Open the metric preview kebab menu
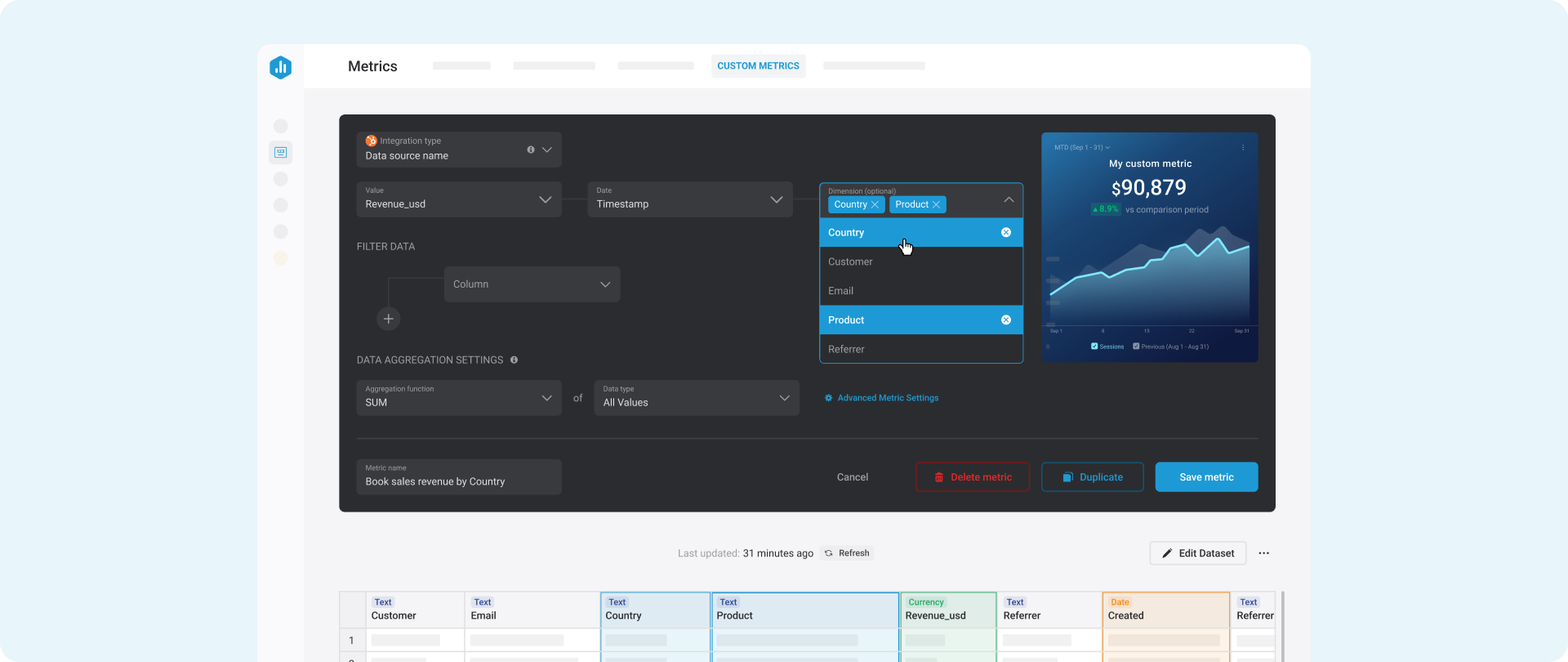The height and width of the screenshot is (662, 1568). pyautogui.click(x=1243, y=148)
